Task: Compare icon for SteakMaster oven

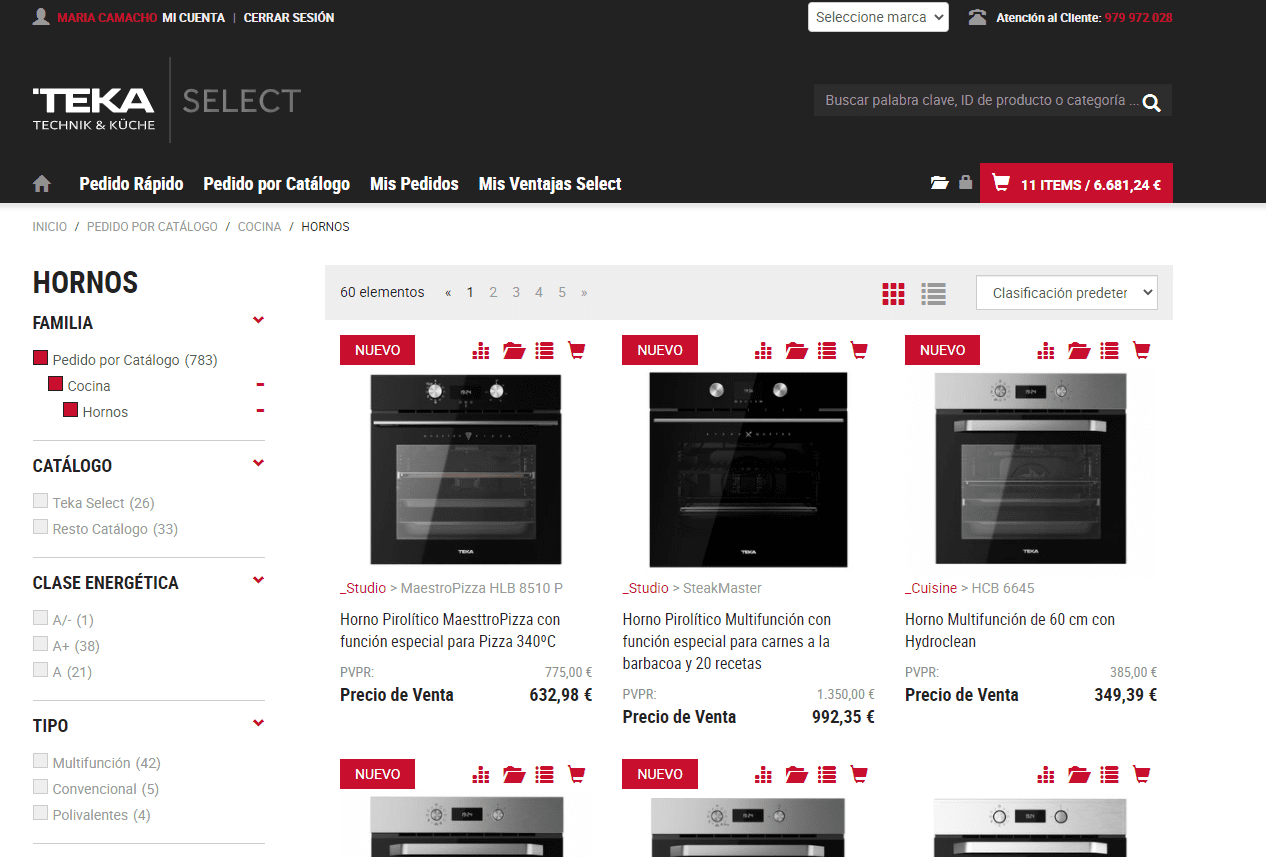Action: tap(764, 350)
